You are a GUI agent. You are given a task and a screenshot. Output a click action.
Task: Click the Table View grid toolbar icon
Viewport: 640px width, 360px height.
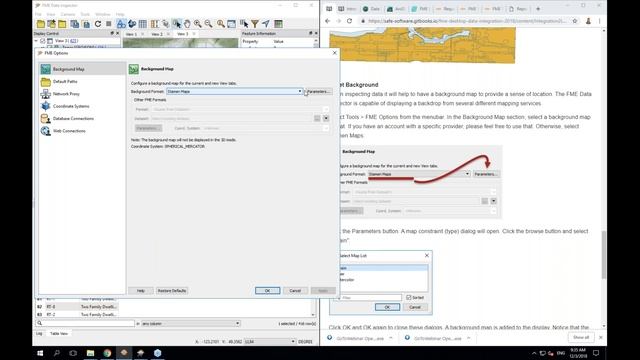tap(143, 24)
